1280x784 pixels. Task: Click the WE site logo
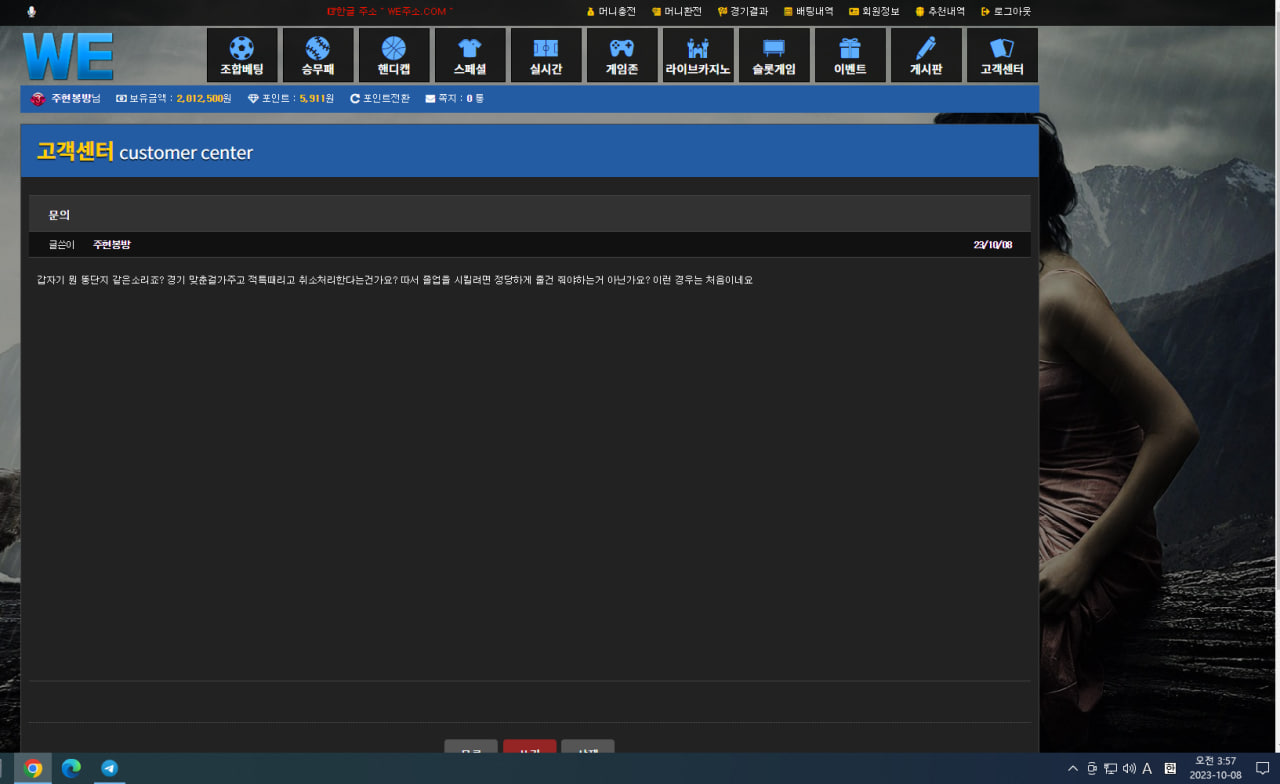tap(68, 56)
